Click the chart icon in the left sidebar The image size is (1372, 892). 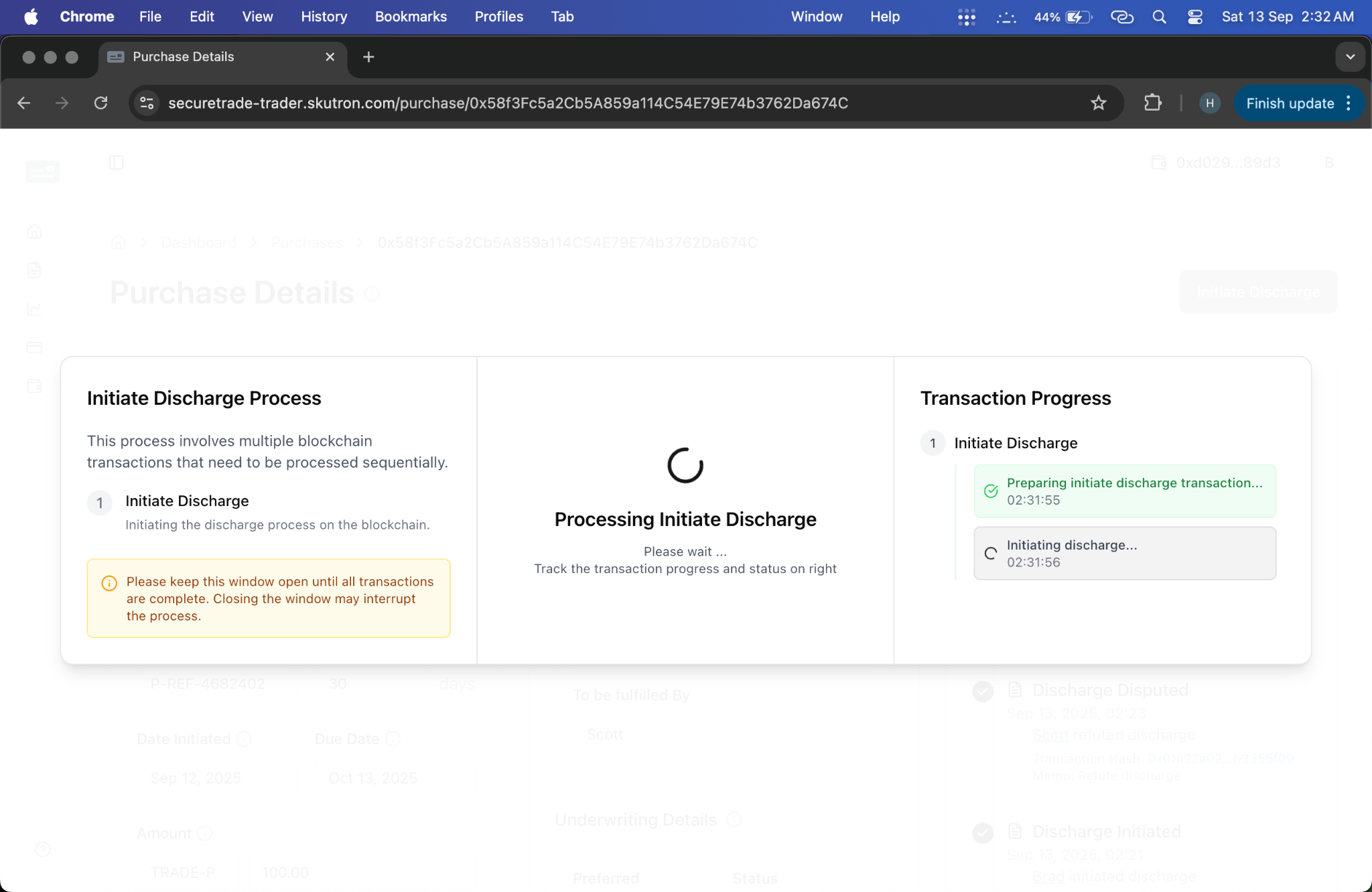35,309
